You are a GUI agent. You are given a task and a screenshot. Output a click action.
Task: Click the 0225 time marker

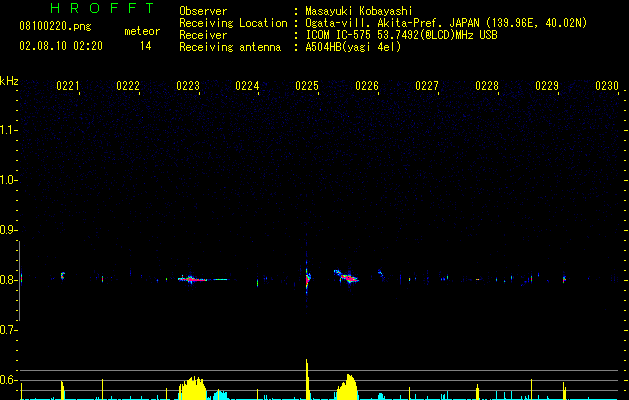click(x=307, y=86)
